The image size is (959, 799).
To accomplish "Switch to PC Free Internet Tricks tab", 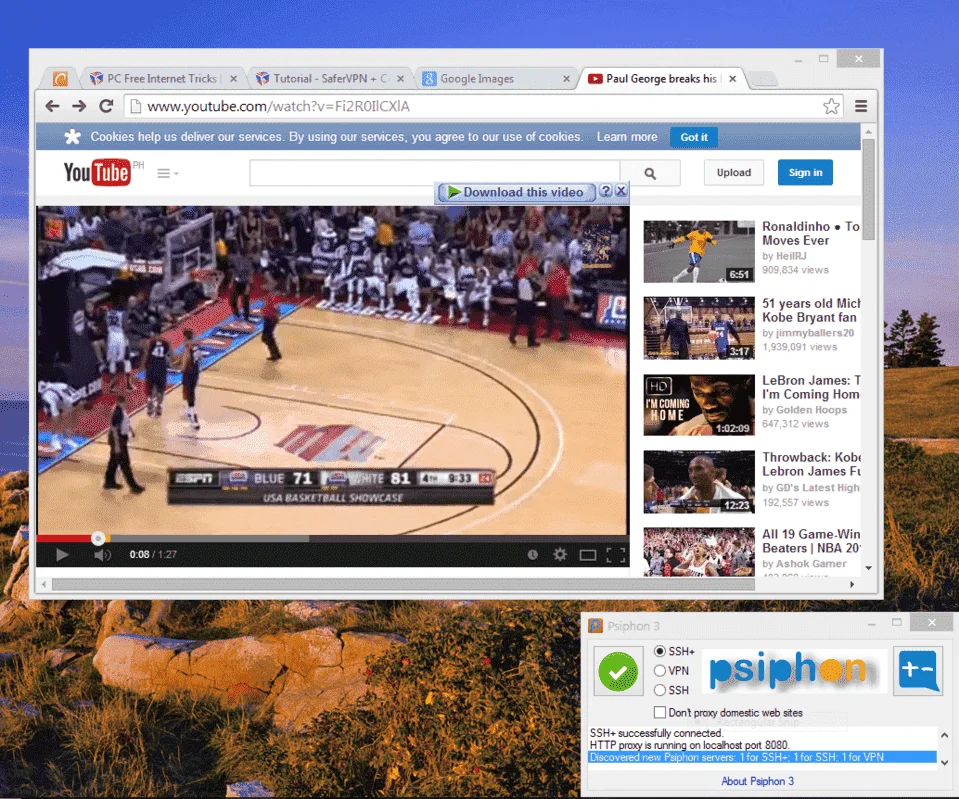I will [x=162, y=78].
